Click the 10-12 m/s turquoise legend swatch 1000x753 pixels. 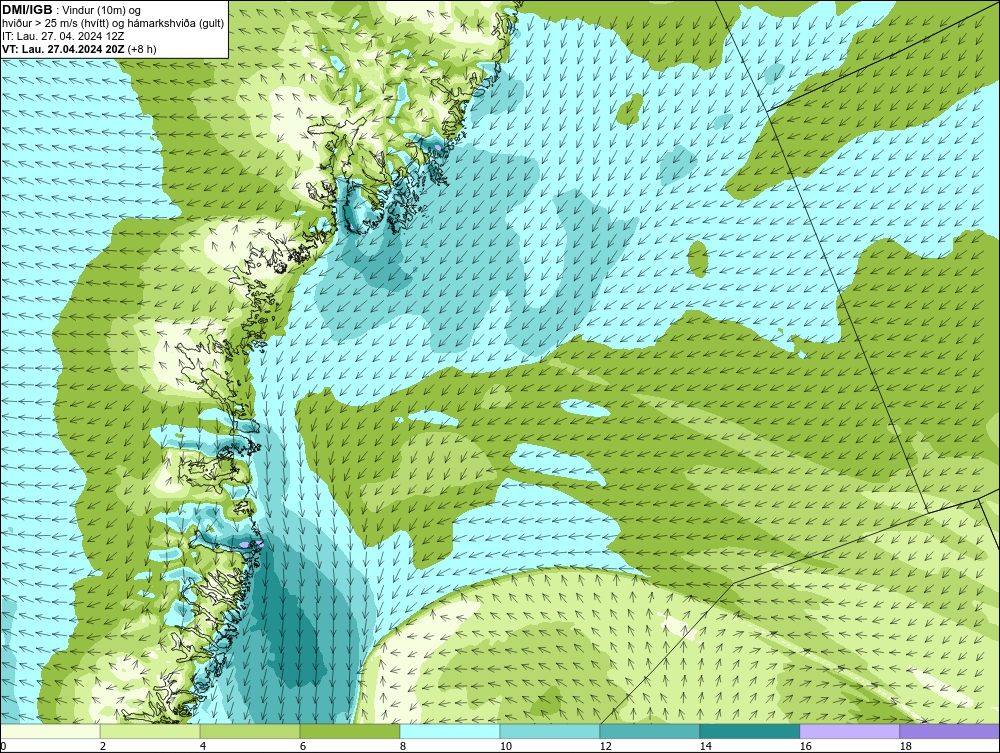coord(550,731)
